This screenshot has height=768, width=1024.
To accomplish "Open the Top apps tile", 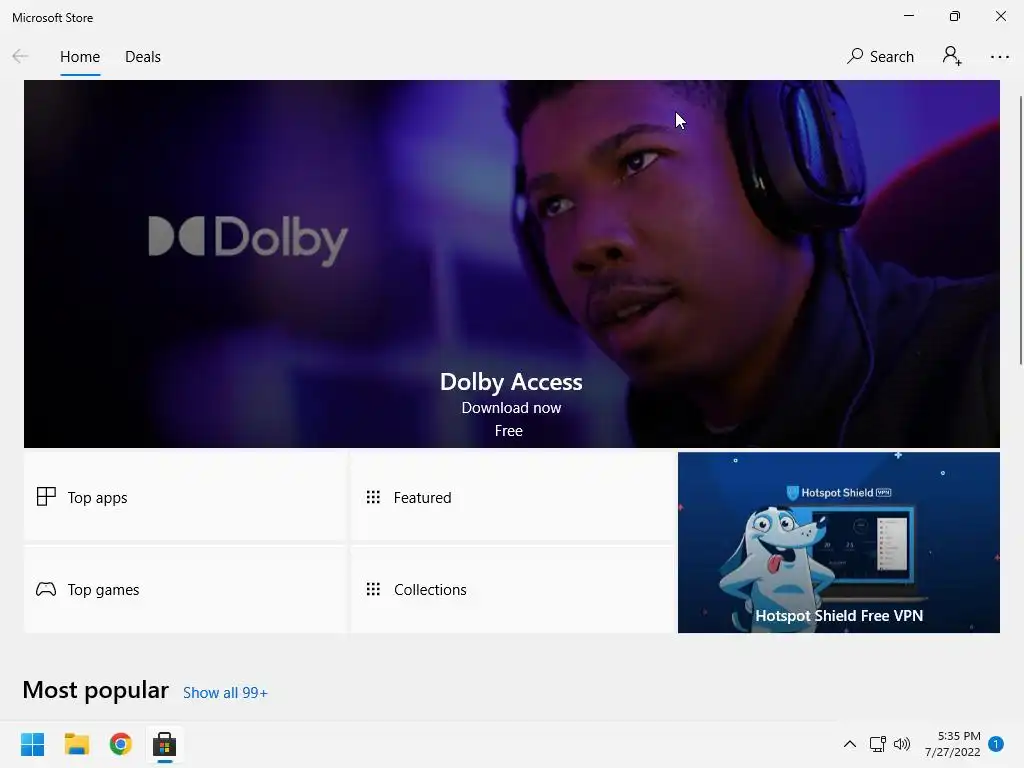I will click(x=185, y=497).
